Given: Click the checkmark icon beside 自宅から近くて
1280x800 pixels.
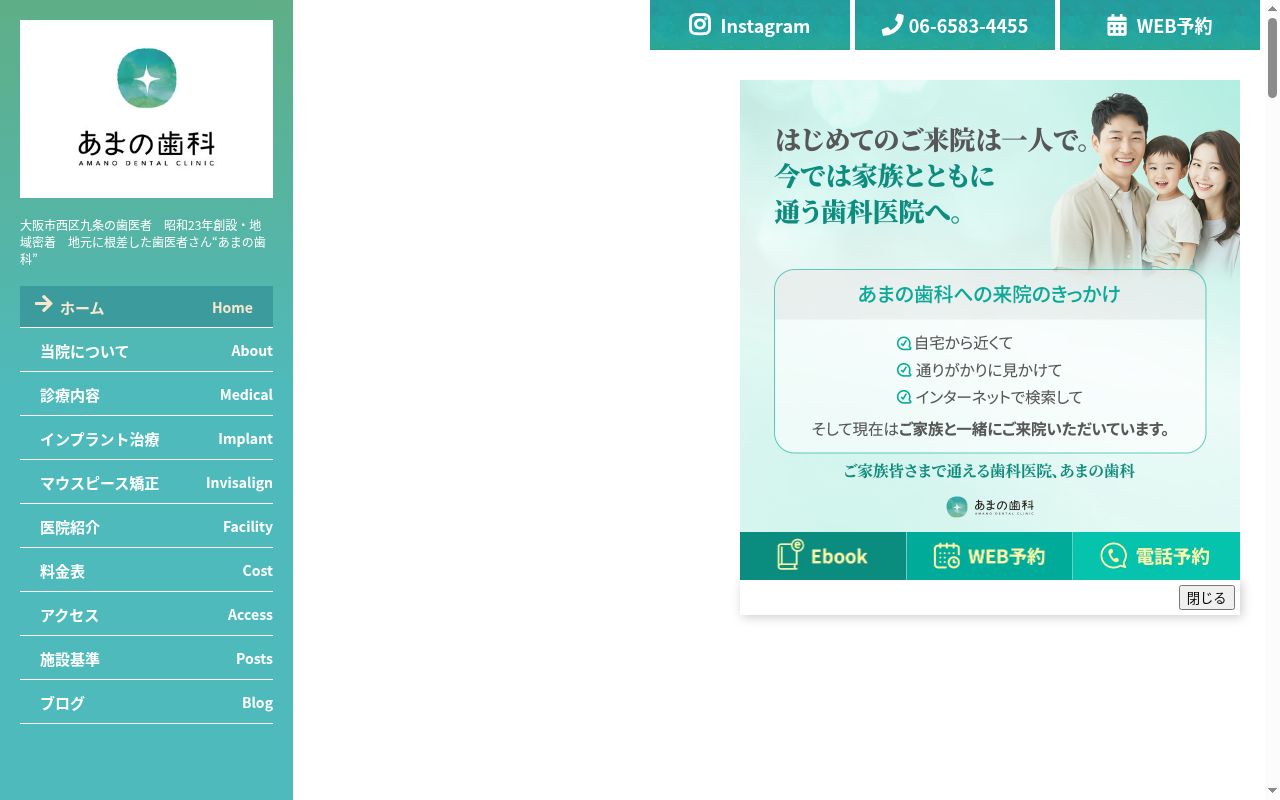Looking at the screenshot, I should tap(904, 343).
